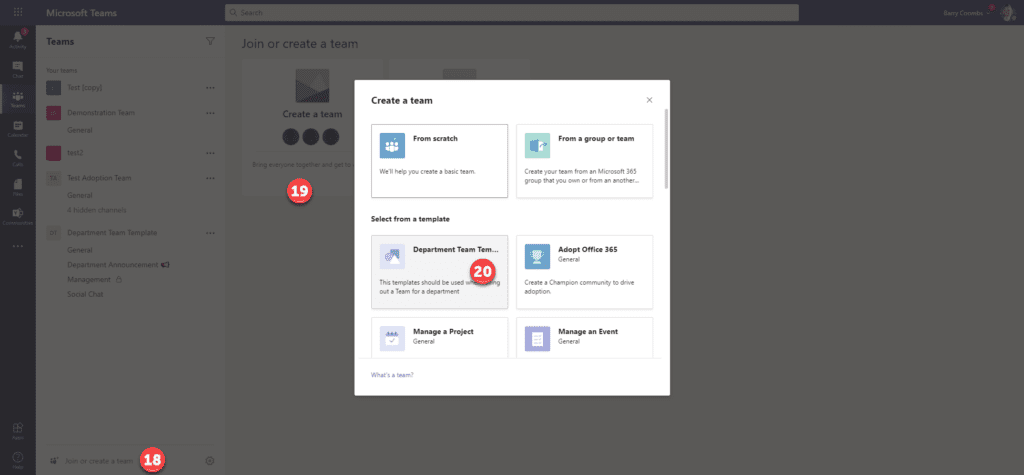Choose the From scratch option
The height and width of the screenshot is (475, 1024).
440,161
